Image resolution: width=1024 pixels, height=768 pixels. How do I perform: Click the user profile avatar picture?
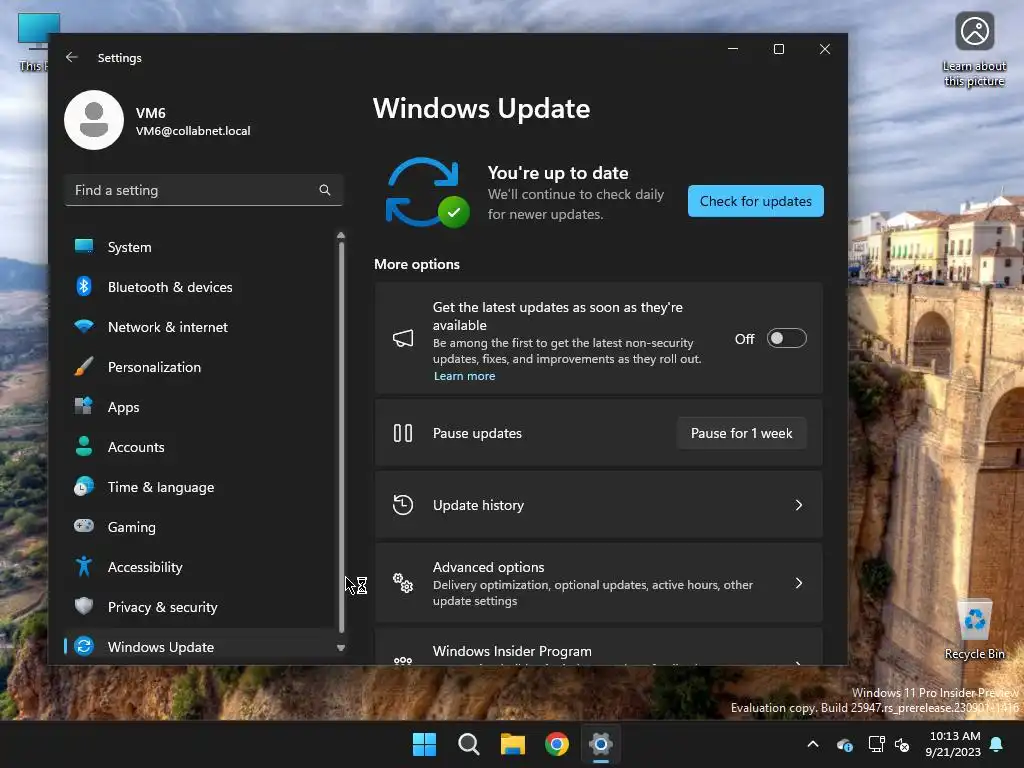tap(94, 120)
